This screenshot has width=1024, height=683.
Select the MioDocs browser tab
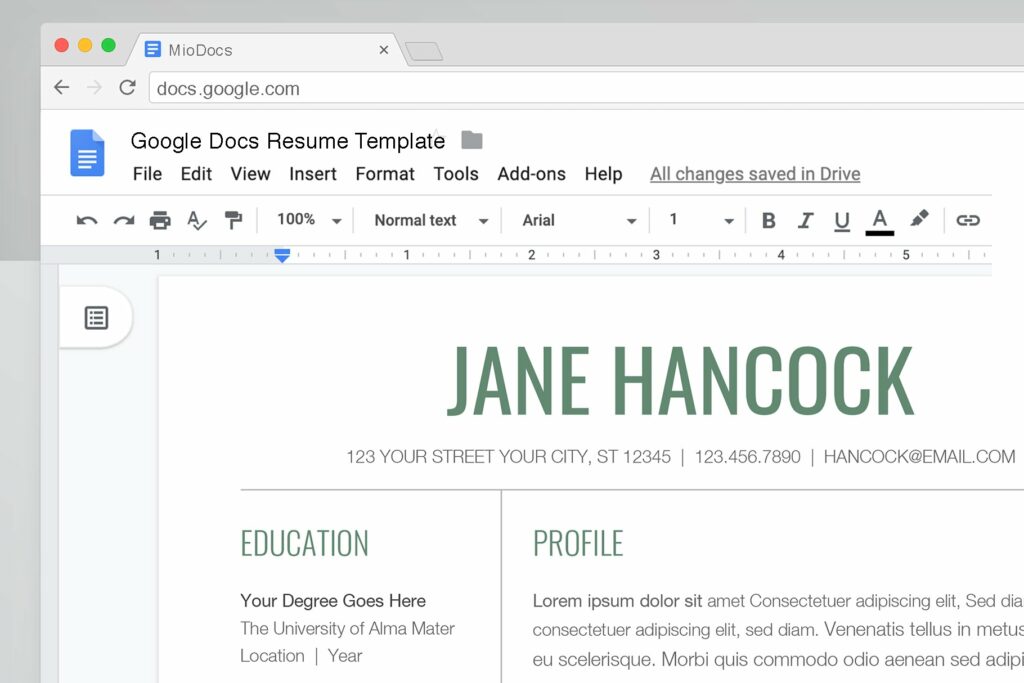(264, 50)
